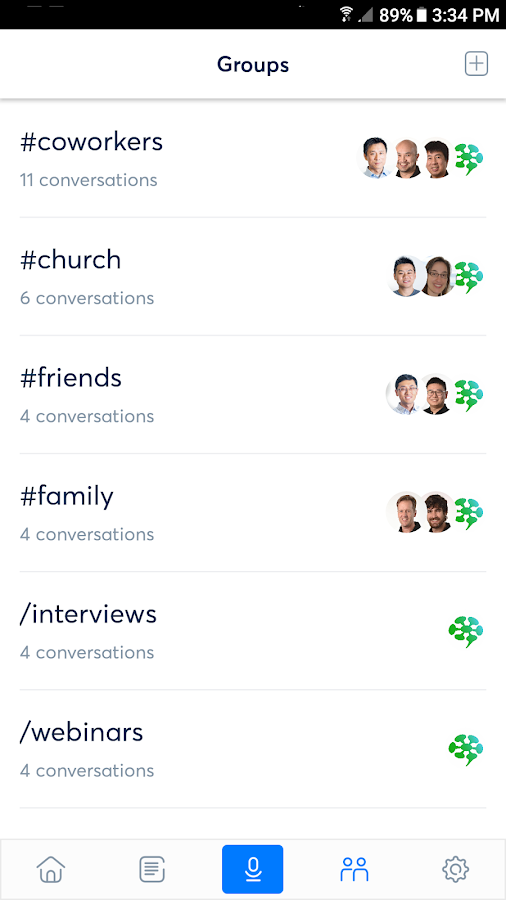Select the #friends group title
506x900 pixels.
71,378
